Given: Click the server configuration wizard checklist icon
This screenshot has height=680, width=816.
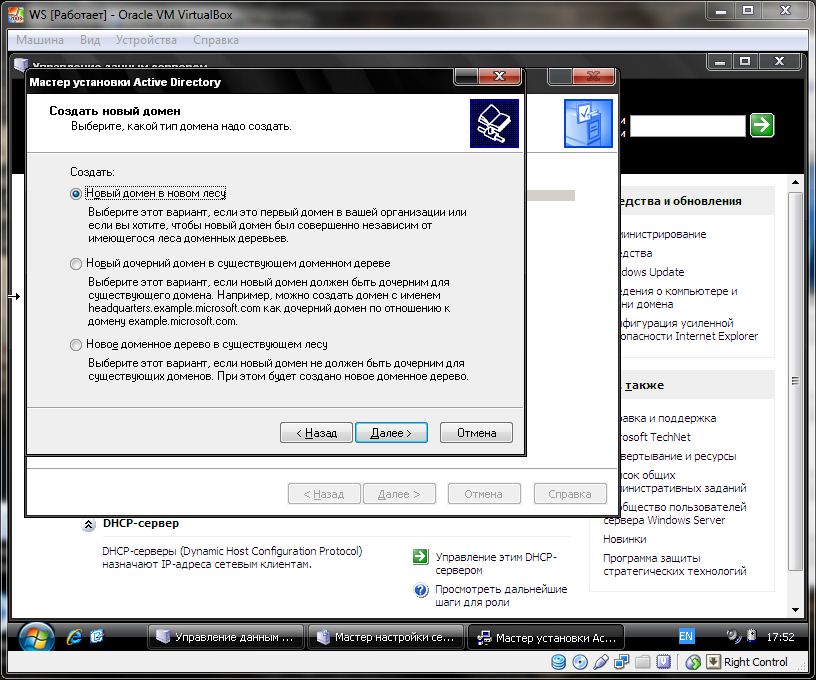Looking at the screenshot, I should pyautogui.click(x=588, y=123).
